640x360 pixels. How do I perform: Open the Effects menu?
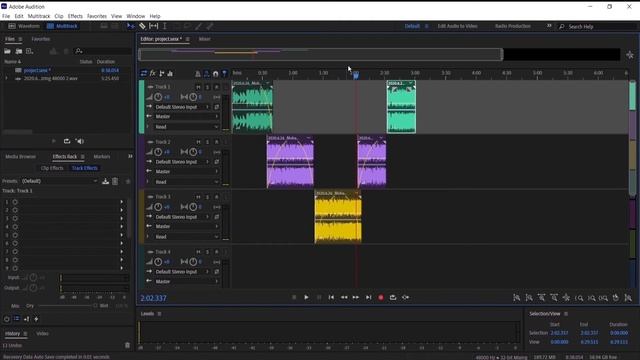[75, 16]
